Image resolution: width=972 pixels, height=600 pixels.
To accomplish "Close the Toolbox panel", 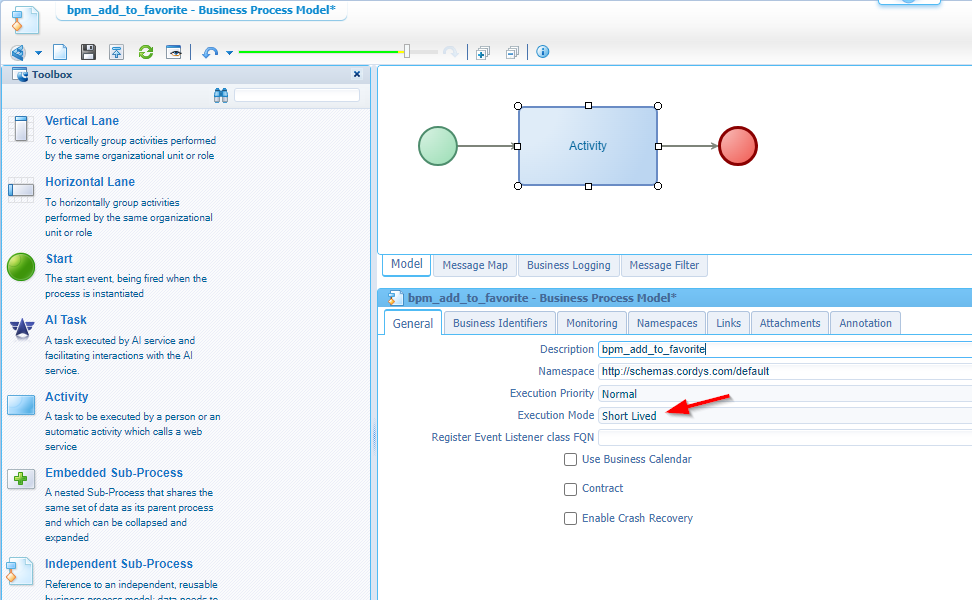I will 357,74.
